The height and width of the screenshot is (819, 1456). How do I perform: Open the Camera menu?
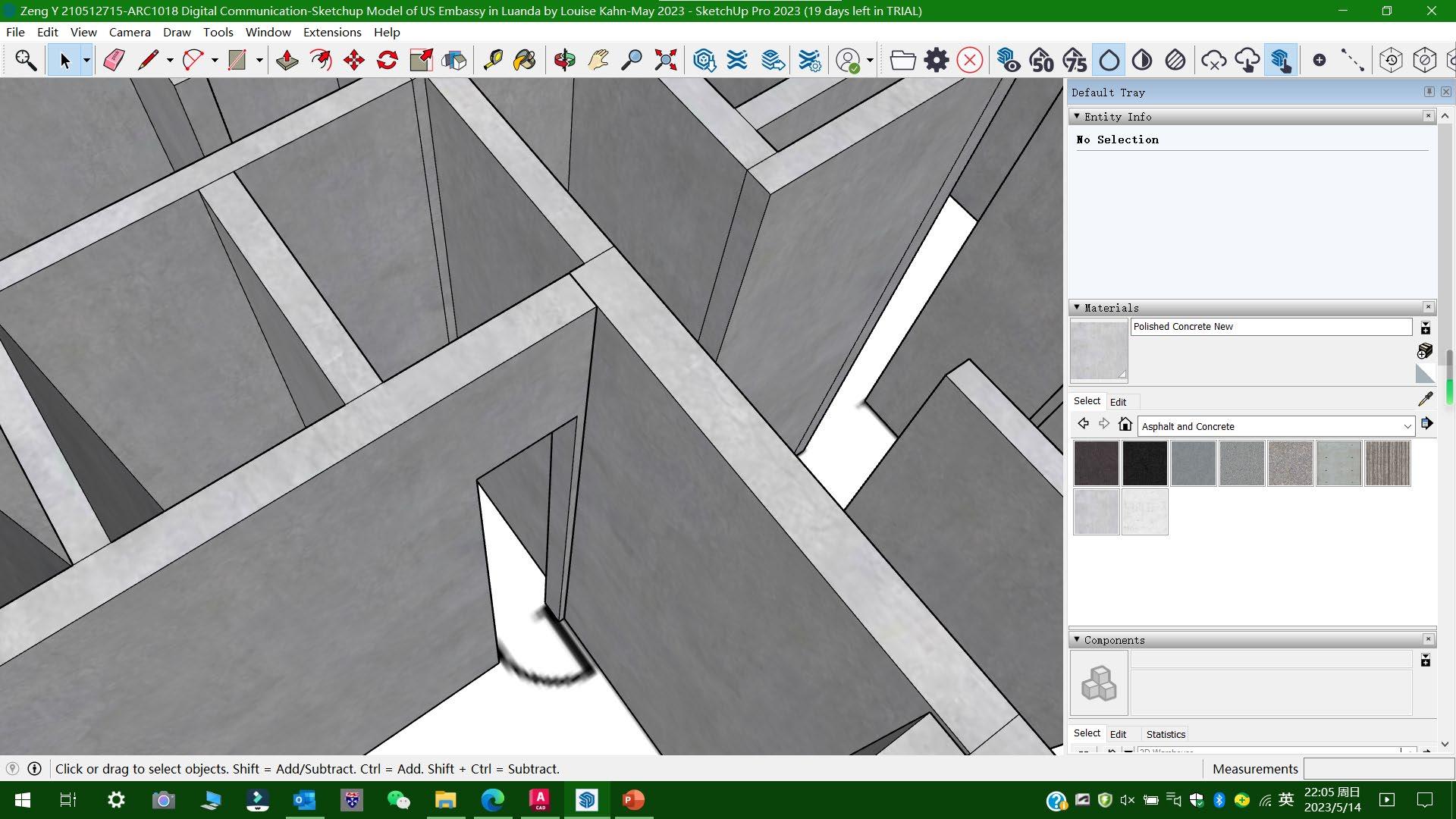click(x=130, y=32)
